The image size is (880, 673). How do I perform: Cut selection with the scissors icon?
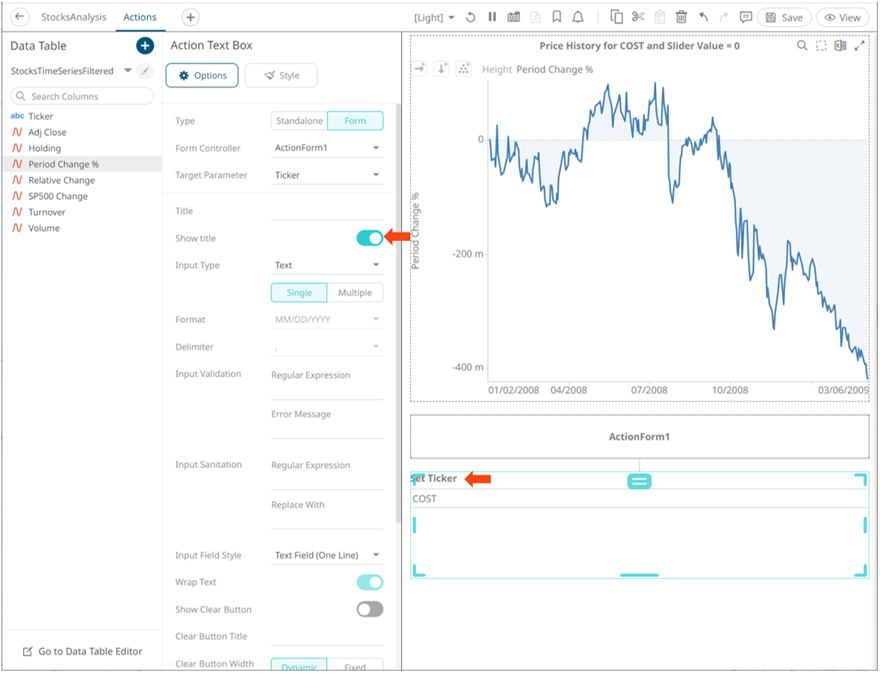638,17
